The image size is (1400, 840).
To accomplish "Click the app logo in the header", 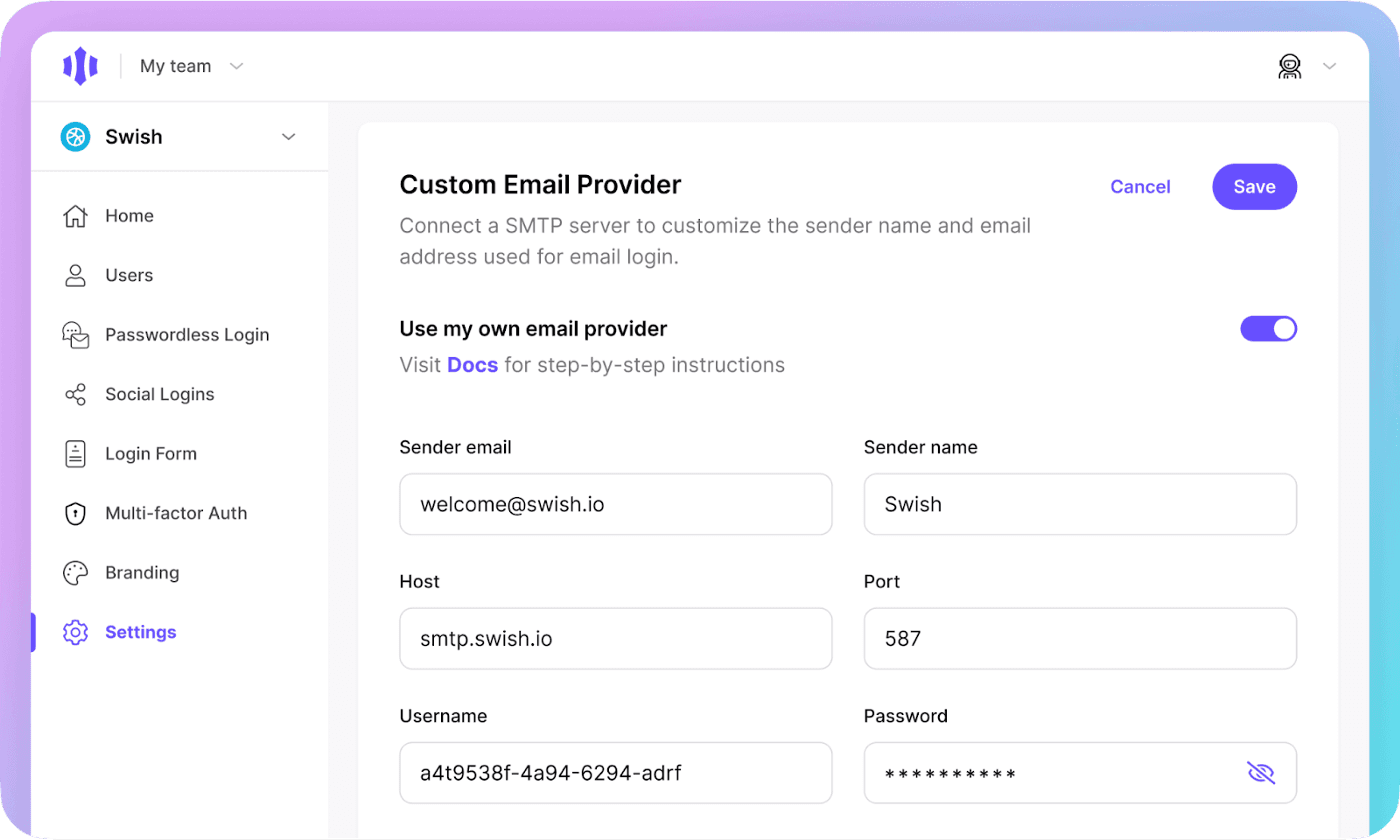I will (80, 66).
